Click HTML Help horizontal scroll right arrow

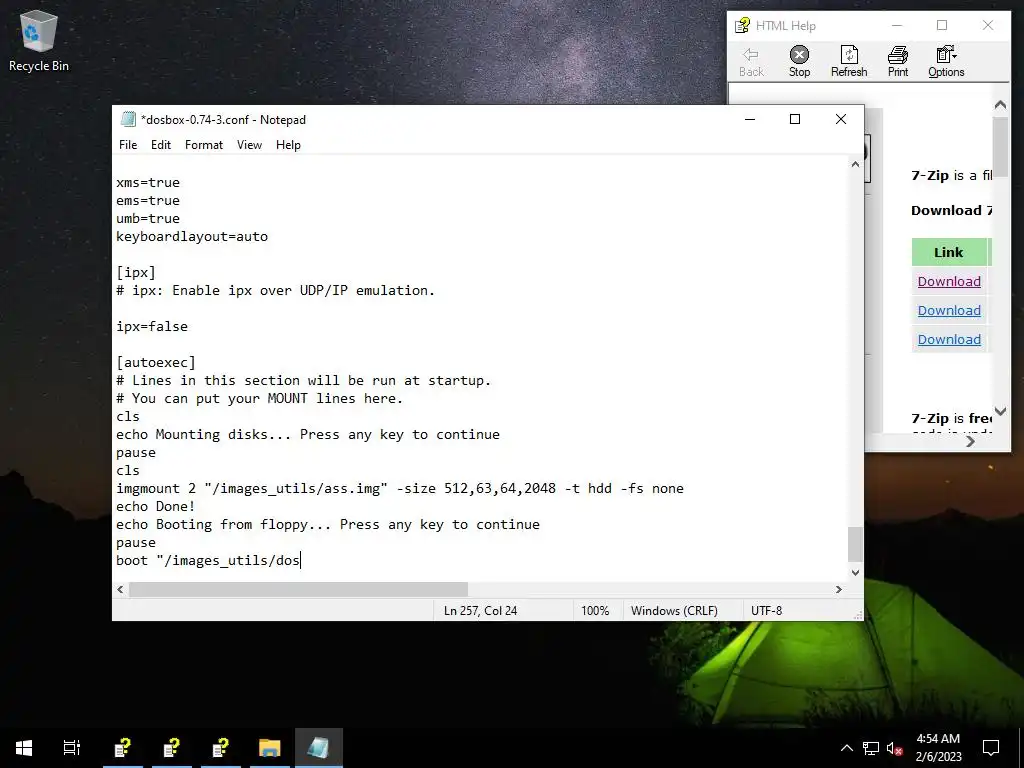[x=970, y=441]
